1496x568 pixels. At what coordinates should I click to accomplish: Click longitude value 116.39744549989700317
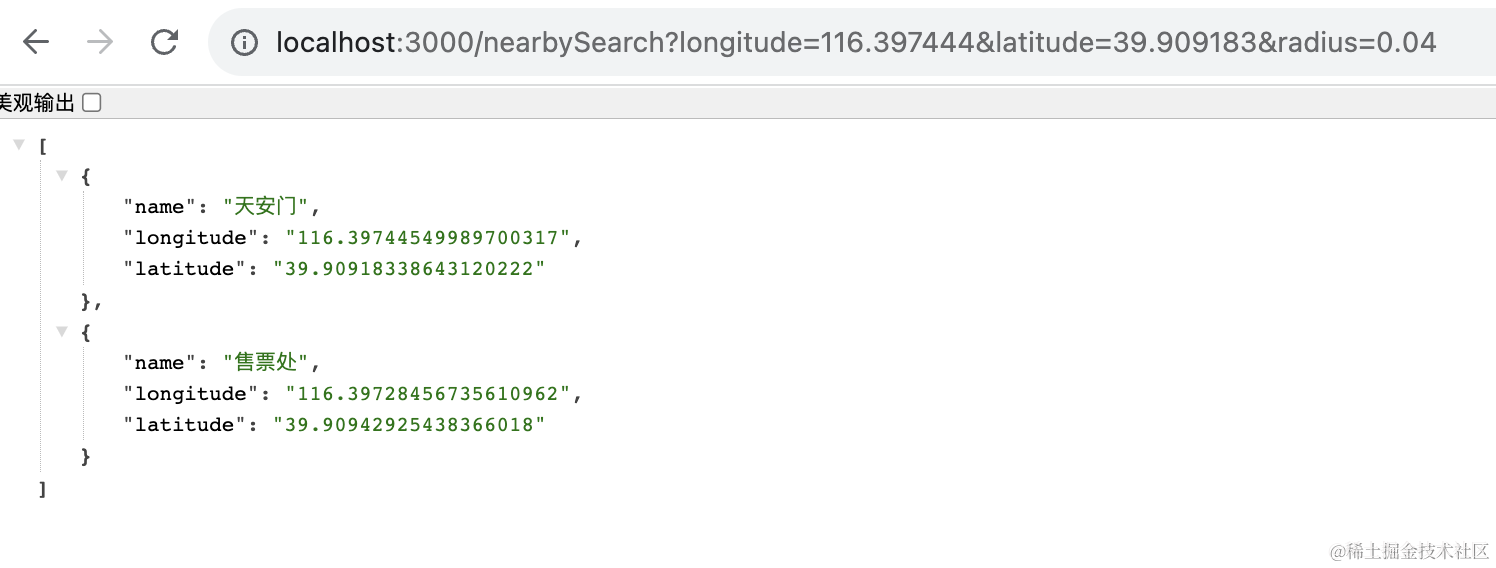(x=428, y=238)
